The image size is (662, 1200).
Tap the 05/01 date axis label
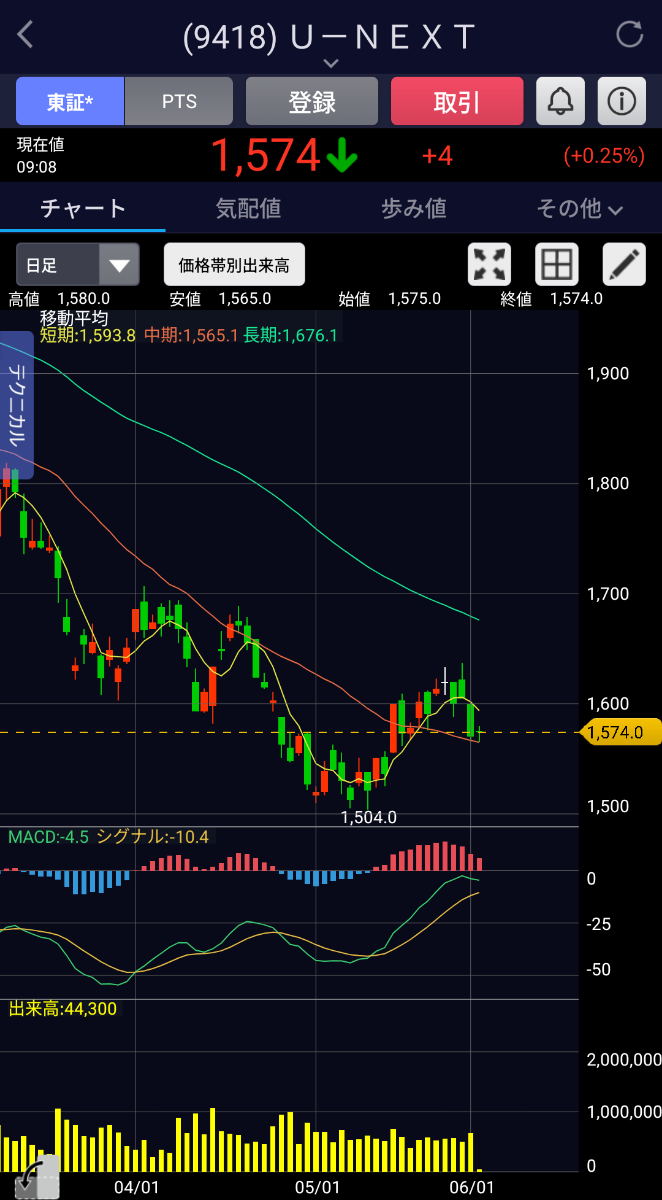(318, 1187)
